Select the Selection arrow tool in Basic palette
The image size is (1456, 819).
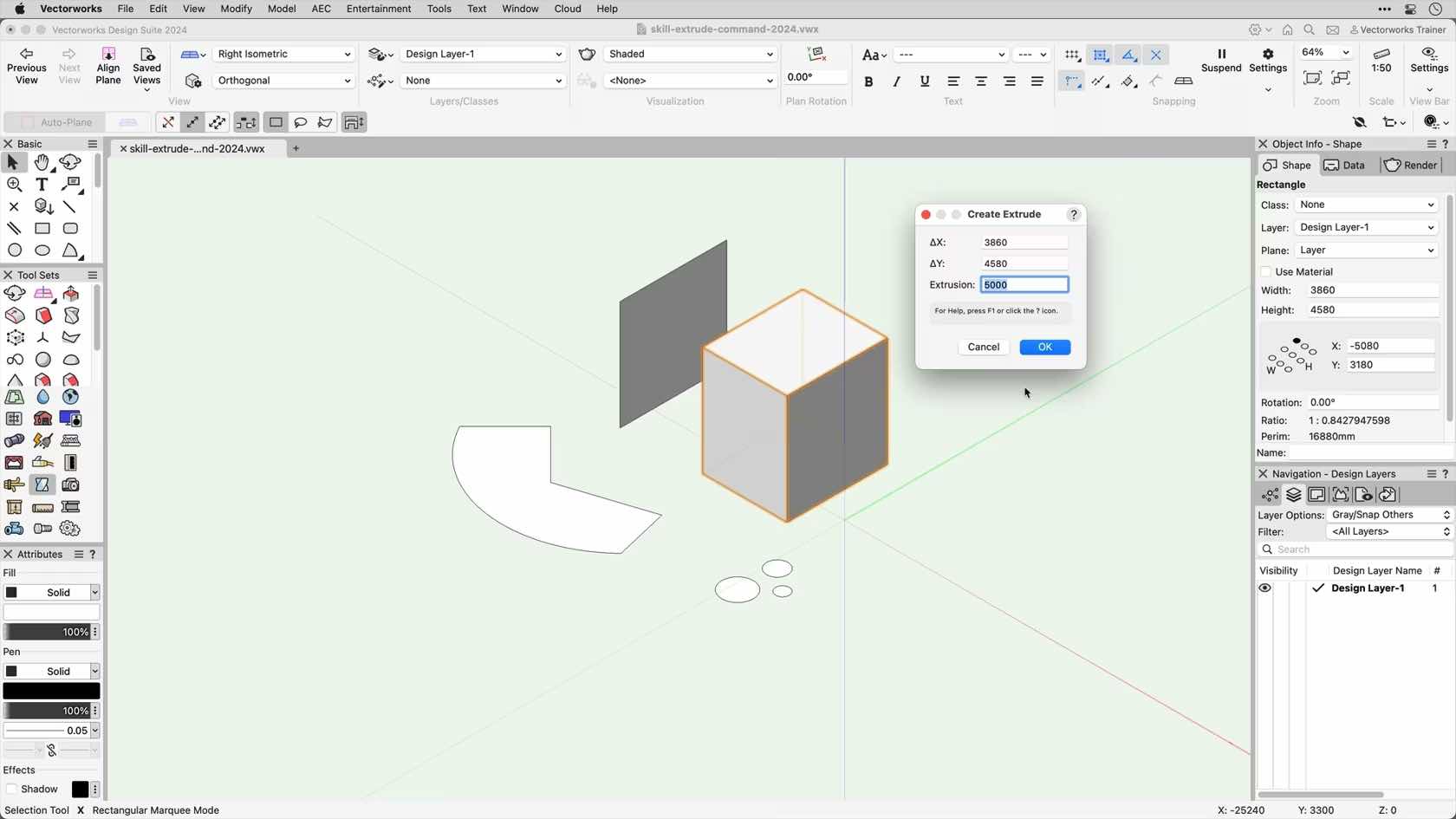coord(13,162)
